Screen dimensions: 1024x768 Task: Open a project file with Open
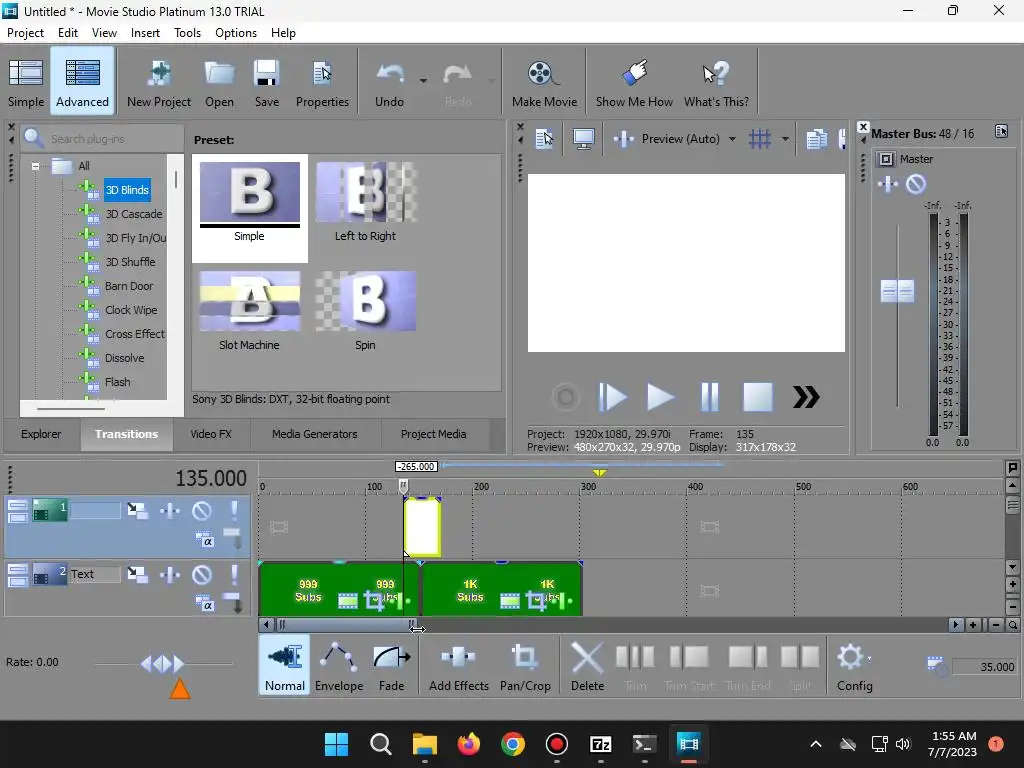tap(219, 83)
